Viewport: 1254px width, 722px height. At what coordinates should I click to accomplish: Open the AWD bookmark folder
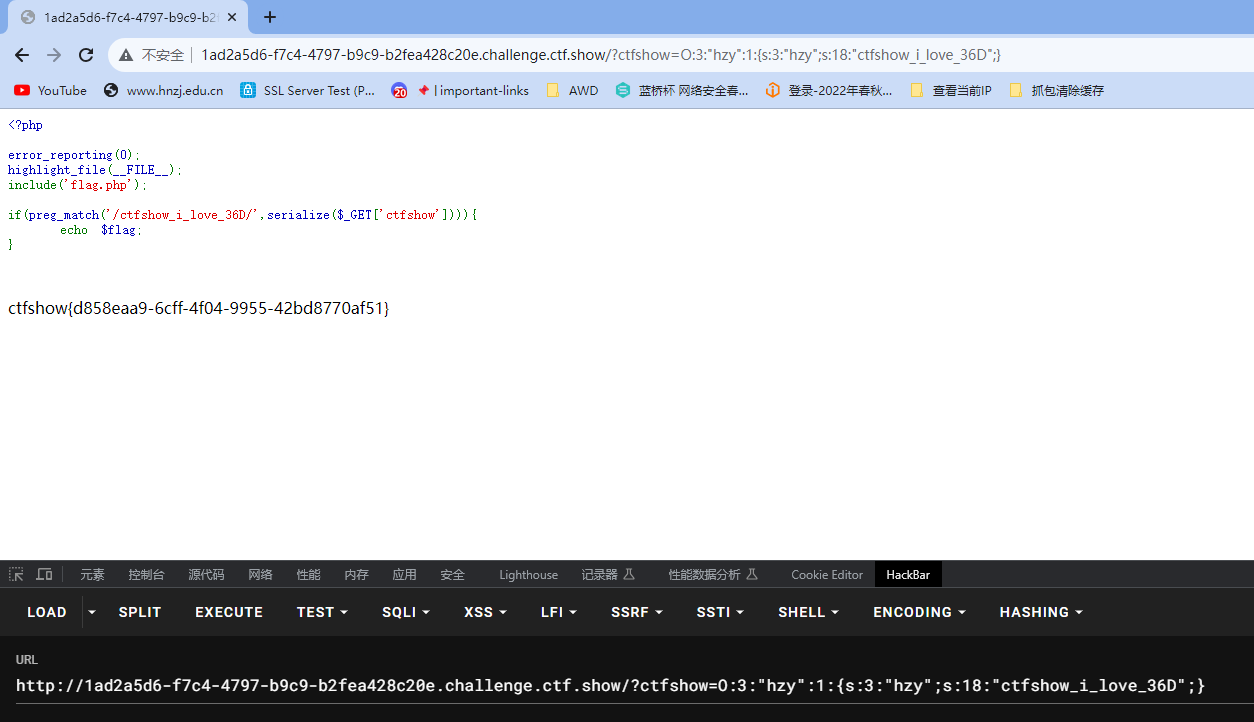coord(572,90)
